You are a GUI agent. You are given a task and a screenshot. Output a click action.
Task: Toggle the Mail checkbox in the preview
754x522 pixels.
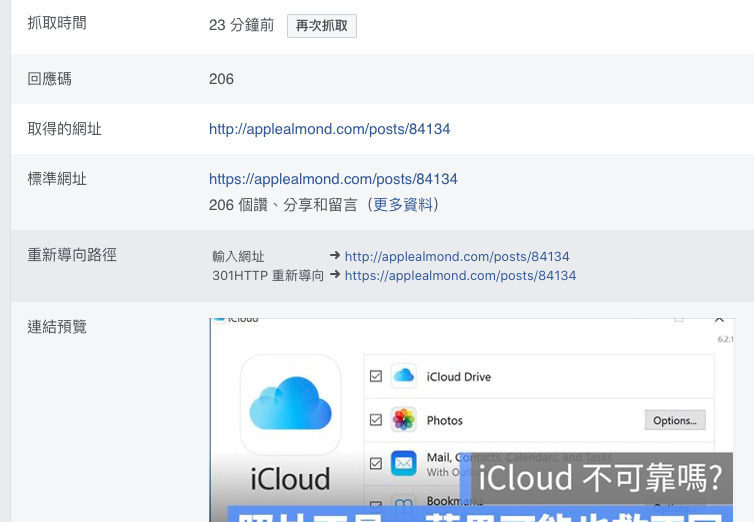point(376,463)
